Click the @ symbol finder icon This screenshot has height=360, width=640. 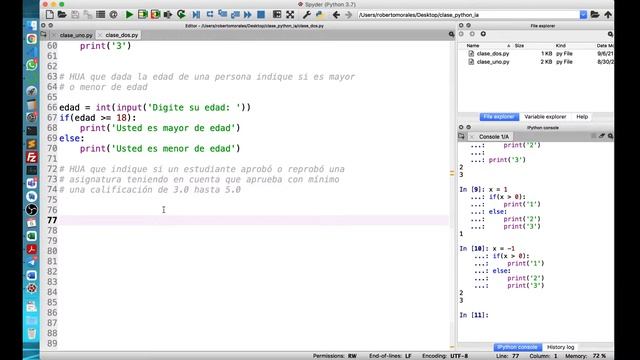[x=113, y=15]
